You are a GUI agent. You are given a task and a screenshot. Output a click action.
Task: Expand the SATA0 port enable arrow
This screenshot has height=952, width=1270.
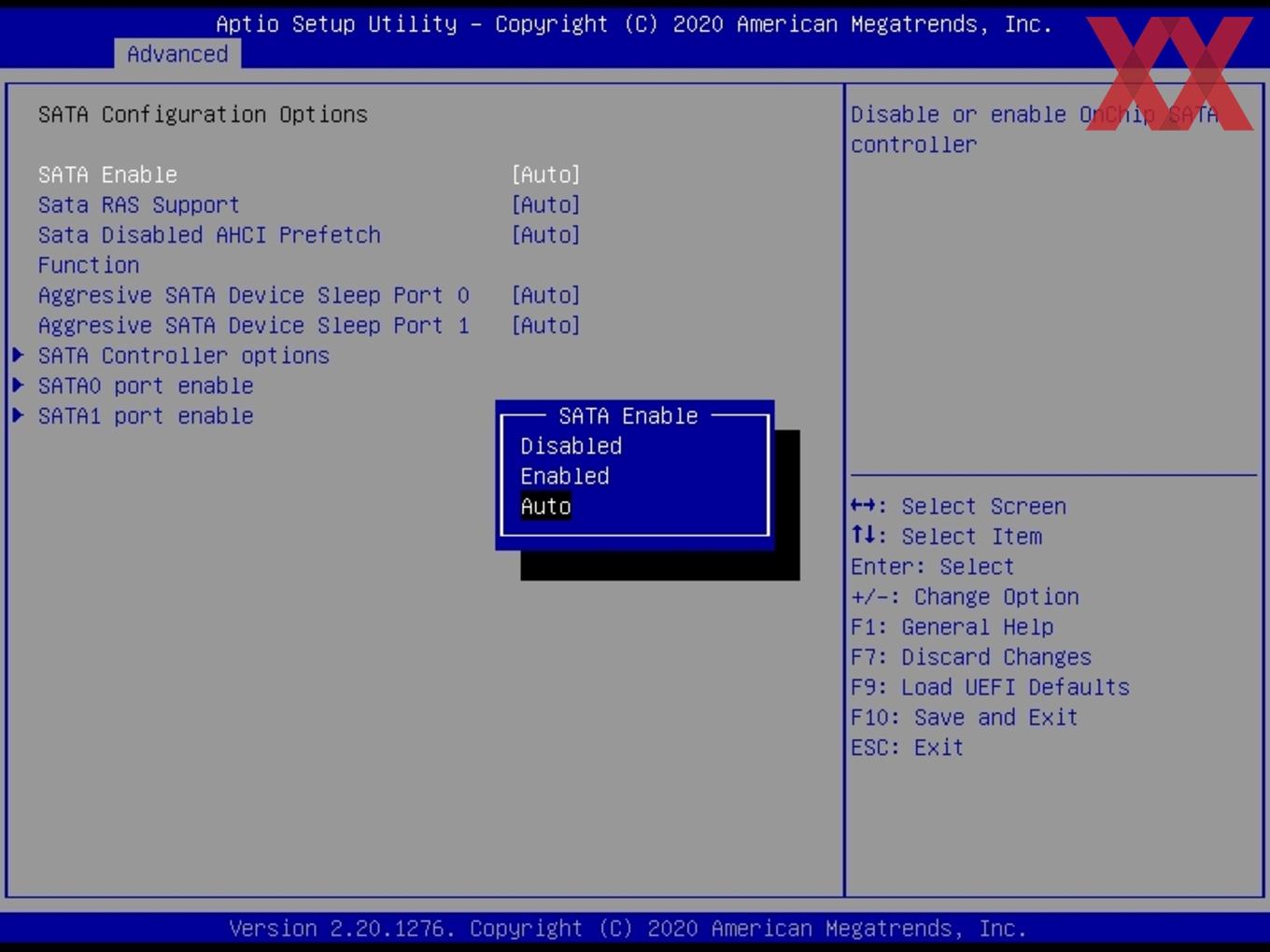click(18, 385)
